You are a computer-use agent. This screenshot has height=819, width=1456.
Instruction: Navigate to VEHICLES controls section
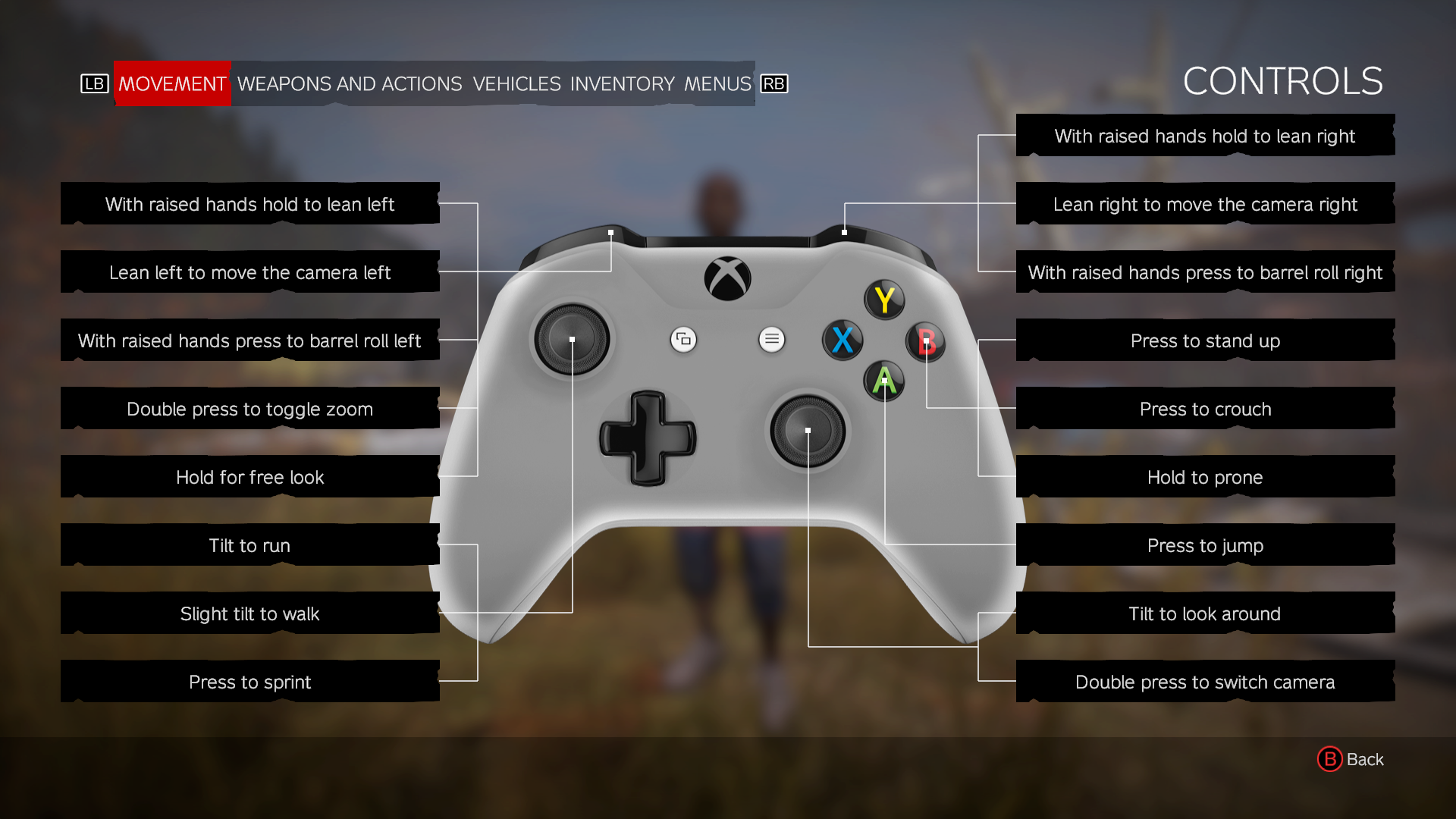[515, 84]
